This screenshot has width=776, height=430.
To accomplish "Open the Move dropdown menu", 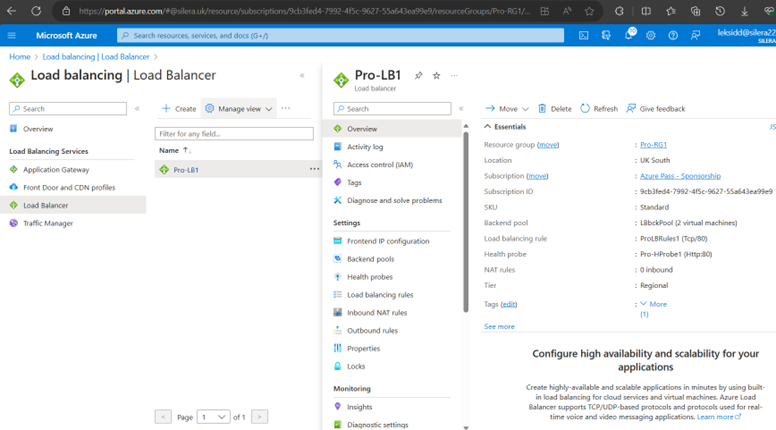I will coord(507,108).
